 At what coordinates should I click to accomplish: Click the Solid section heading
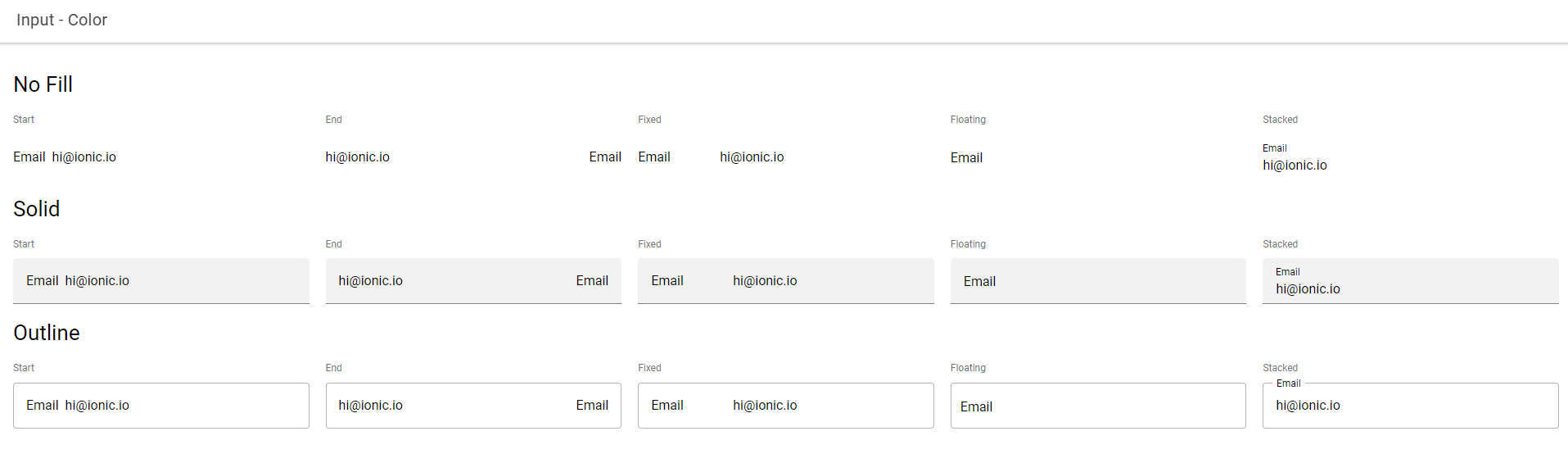pyautogui.click(x=37, y=209)
